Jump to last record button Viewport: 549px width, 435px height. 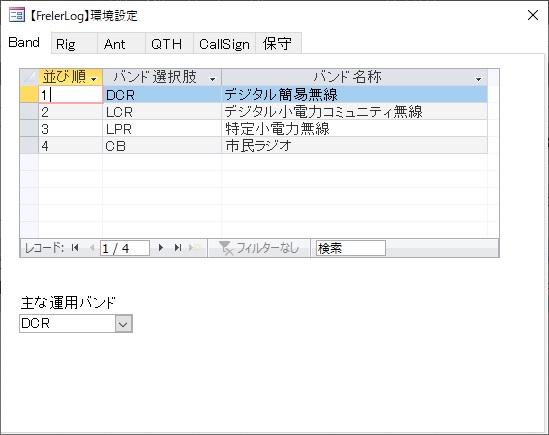(178, 248)
